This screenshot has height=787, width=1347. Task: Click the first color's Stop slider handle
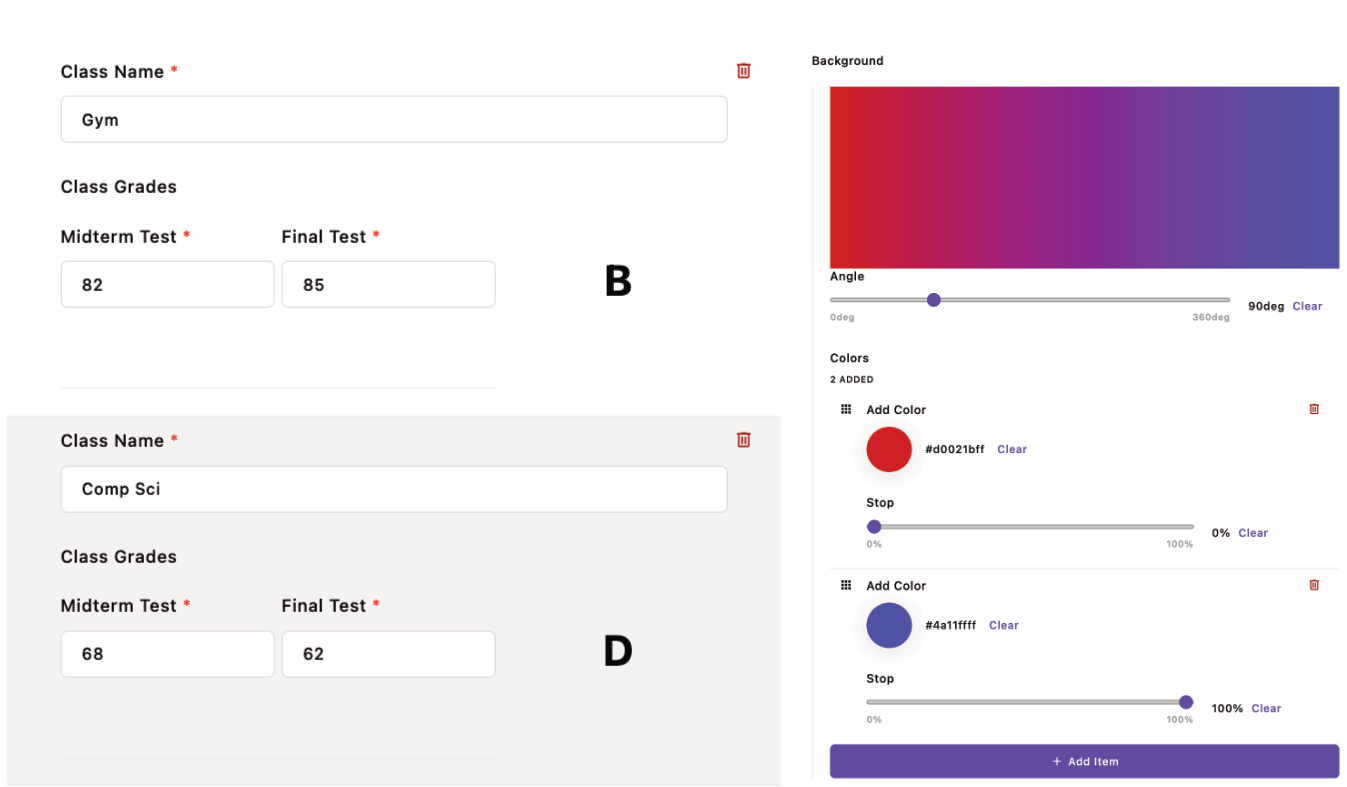875,526
